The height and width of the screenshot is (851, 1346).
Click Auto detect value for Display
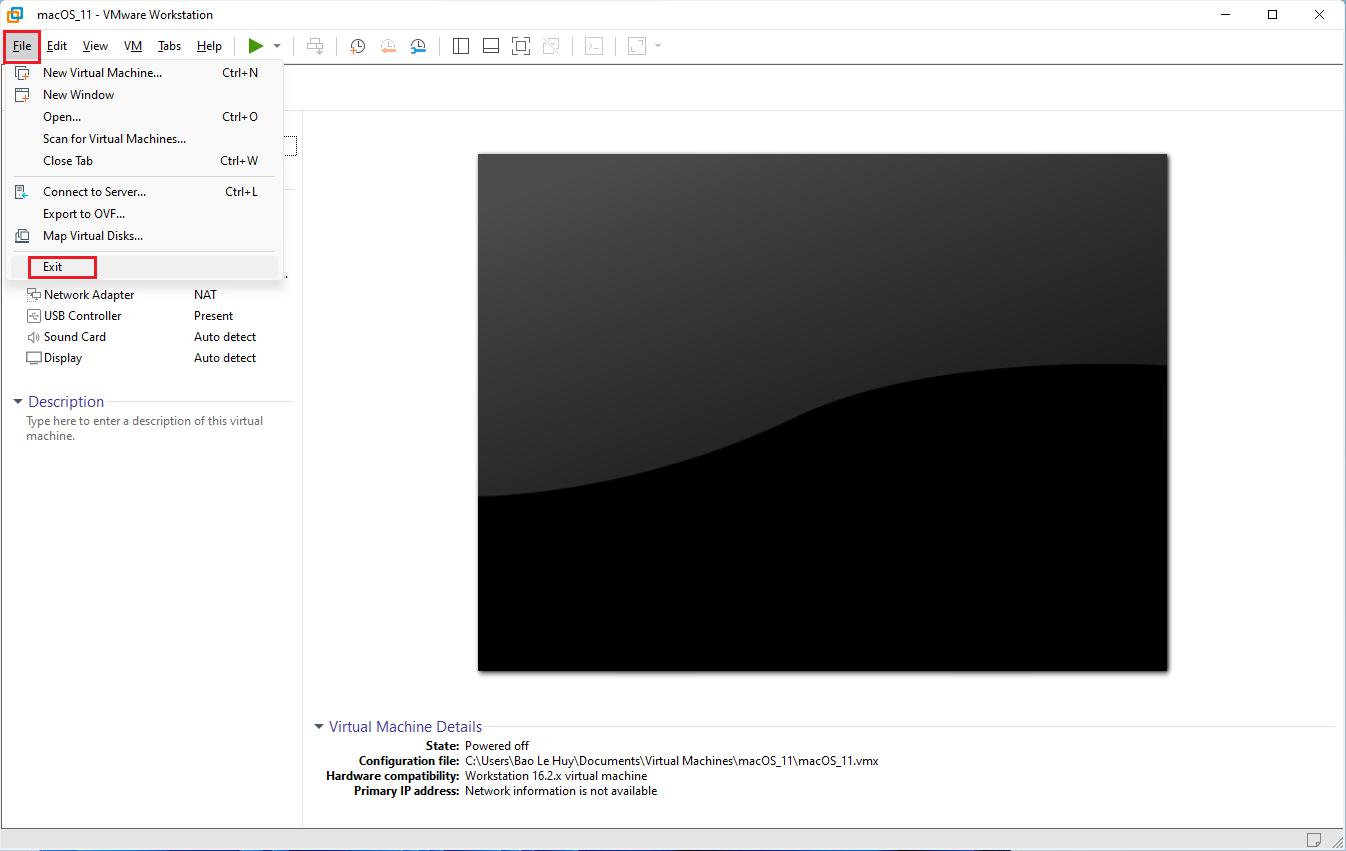225,358
